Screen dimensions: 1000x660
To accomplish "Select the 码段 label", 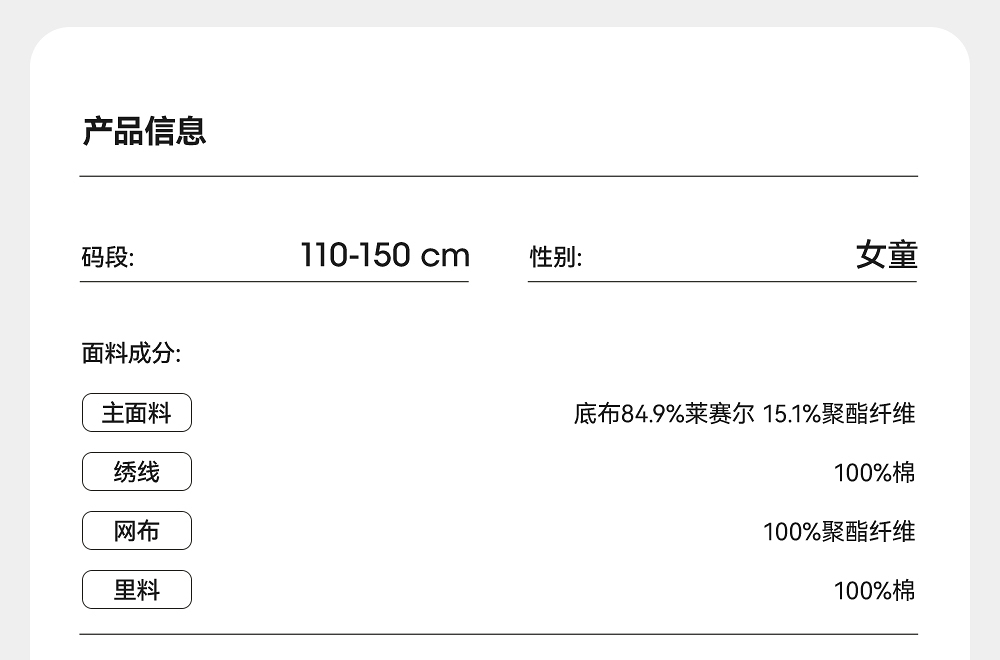I will coord(107,258).
